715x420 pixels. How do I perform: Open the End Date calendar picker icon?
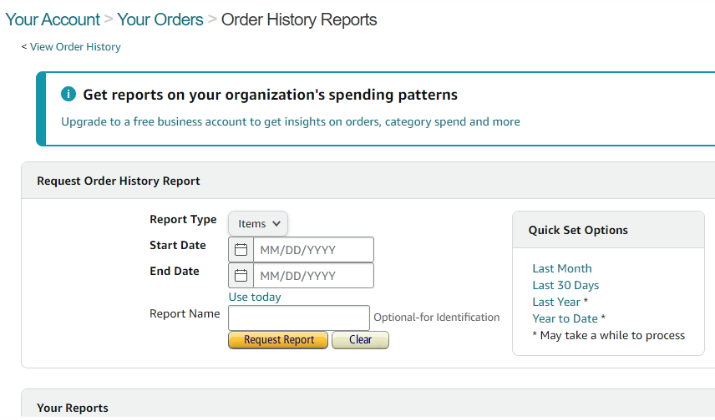tap(241, 275)
